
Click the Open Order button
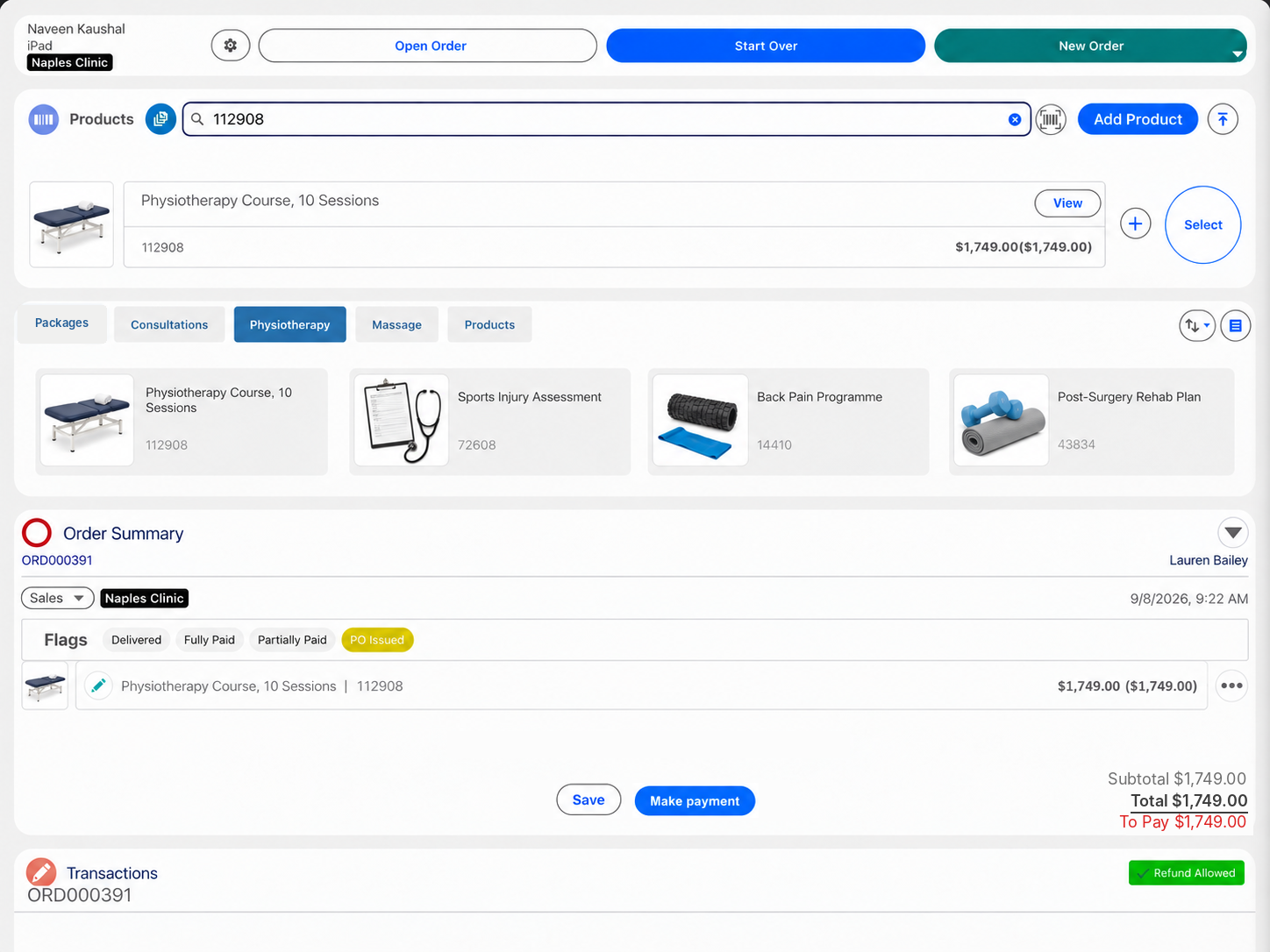(428, 46)
